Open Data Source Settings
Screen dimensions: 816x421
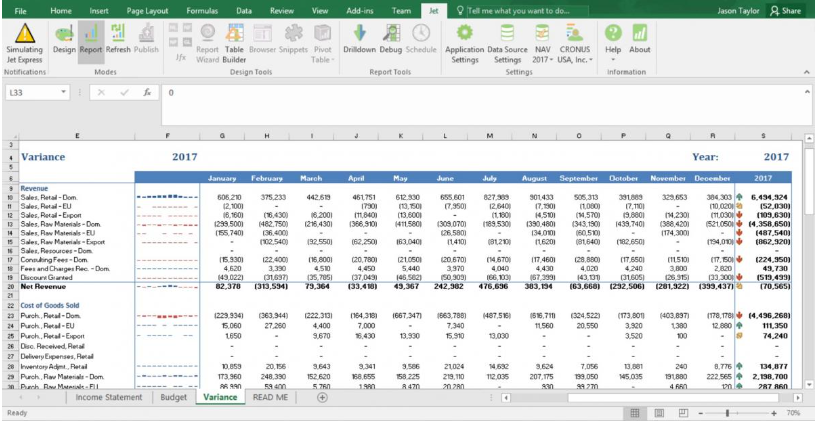507,44
